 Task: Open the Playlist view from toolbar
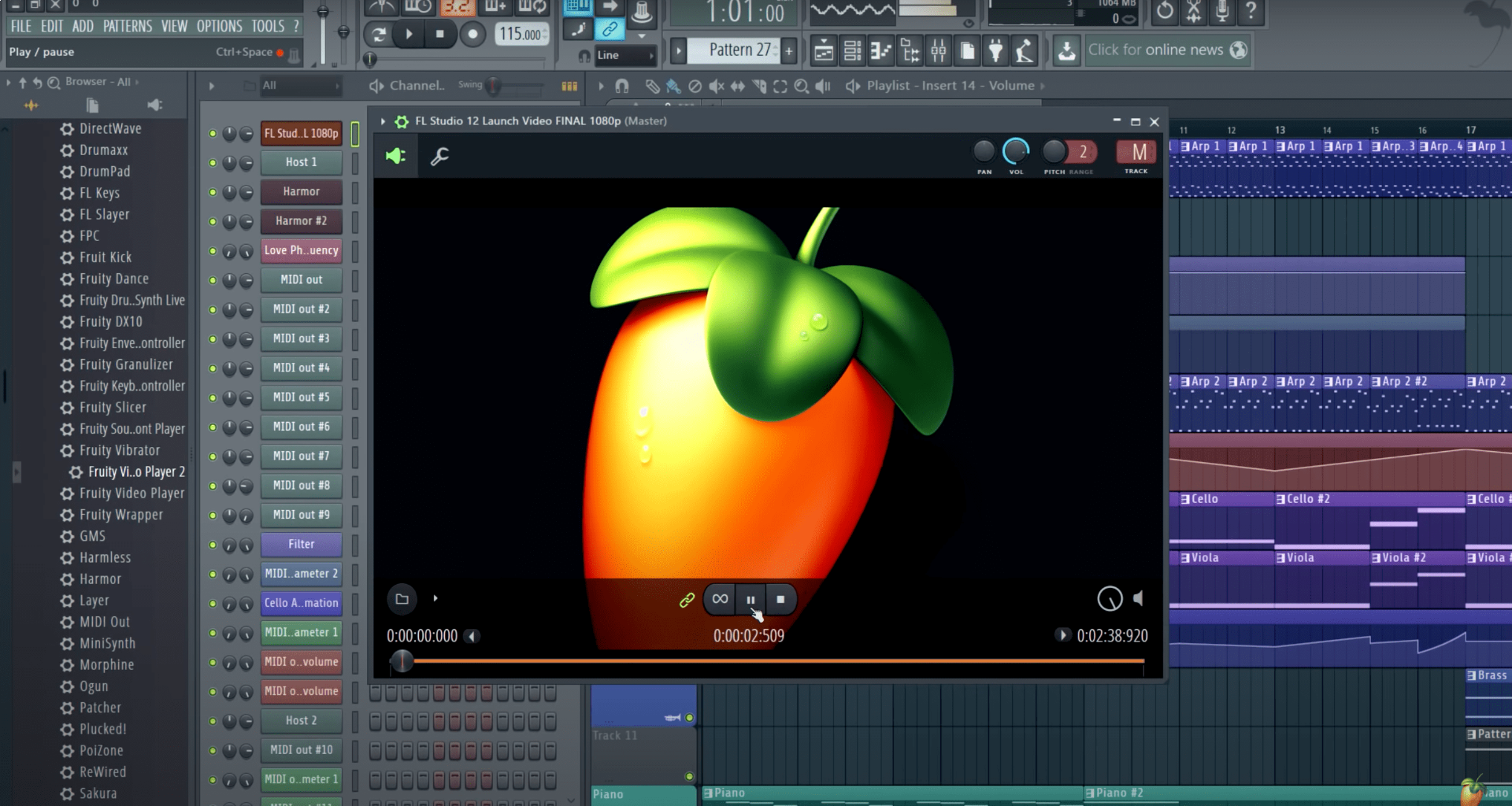point(823,51)
